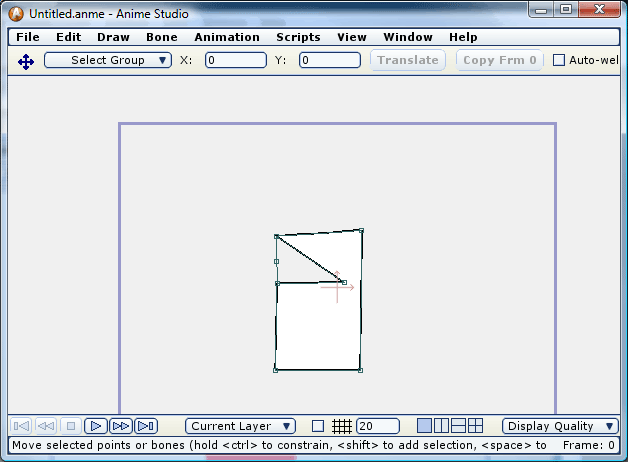Step back one frame
Screen dimensions: 628x462
pyautogui.click(x=46, y=426)
